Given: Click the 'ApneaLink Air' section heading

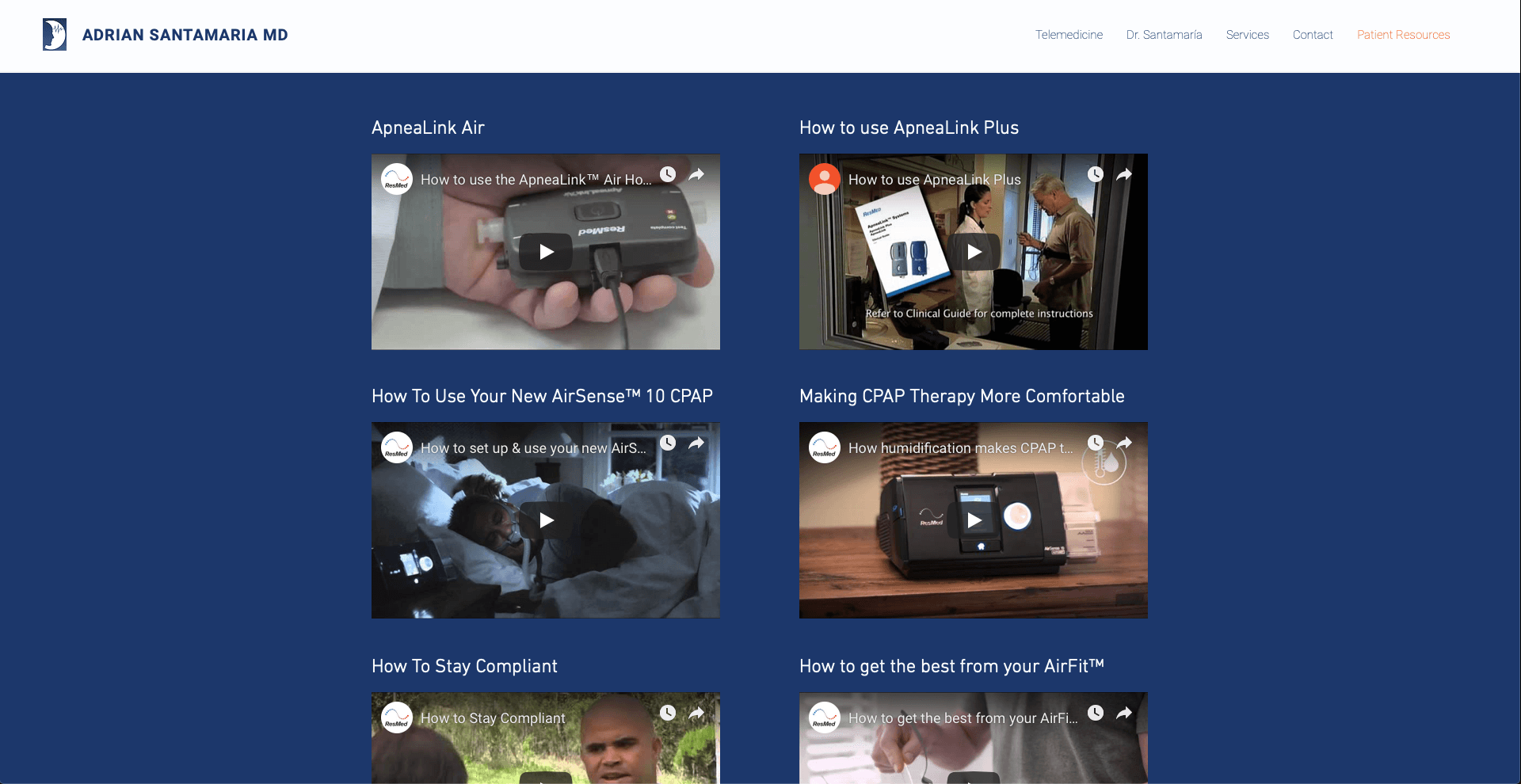Looking at the screenshot, I should point(428,127).
